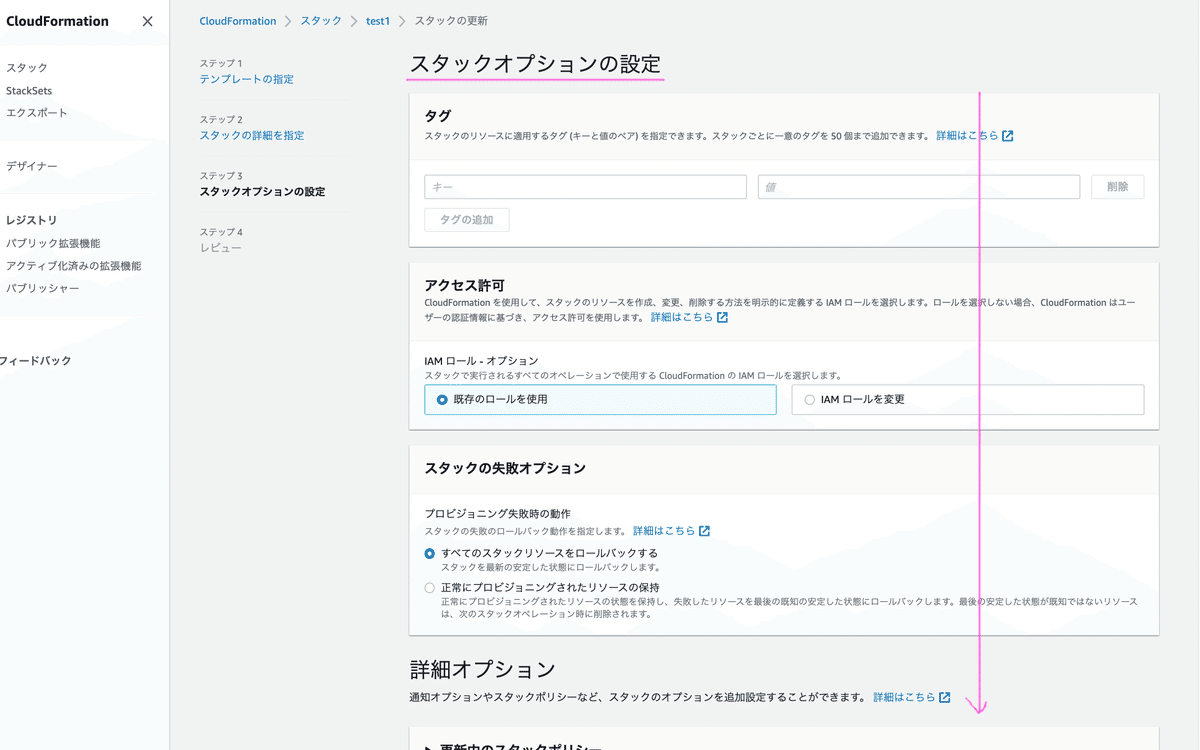The image size is (1200, 750).
Task: Open 詳細はこちら link in タグ section
Action: (x=967, y=135)
